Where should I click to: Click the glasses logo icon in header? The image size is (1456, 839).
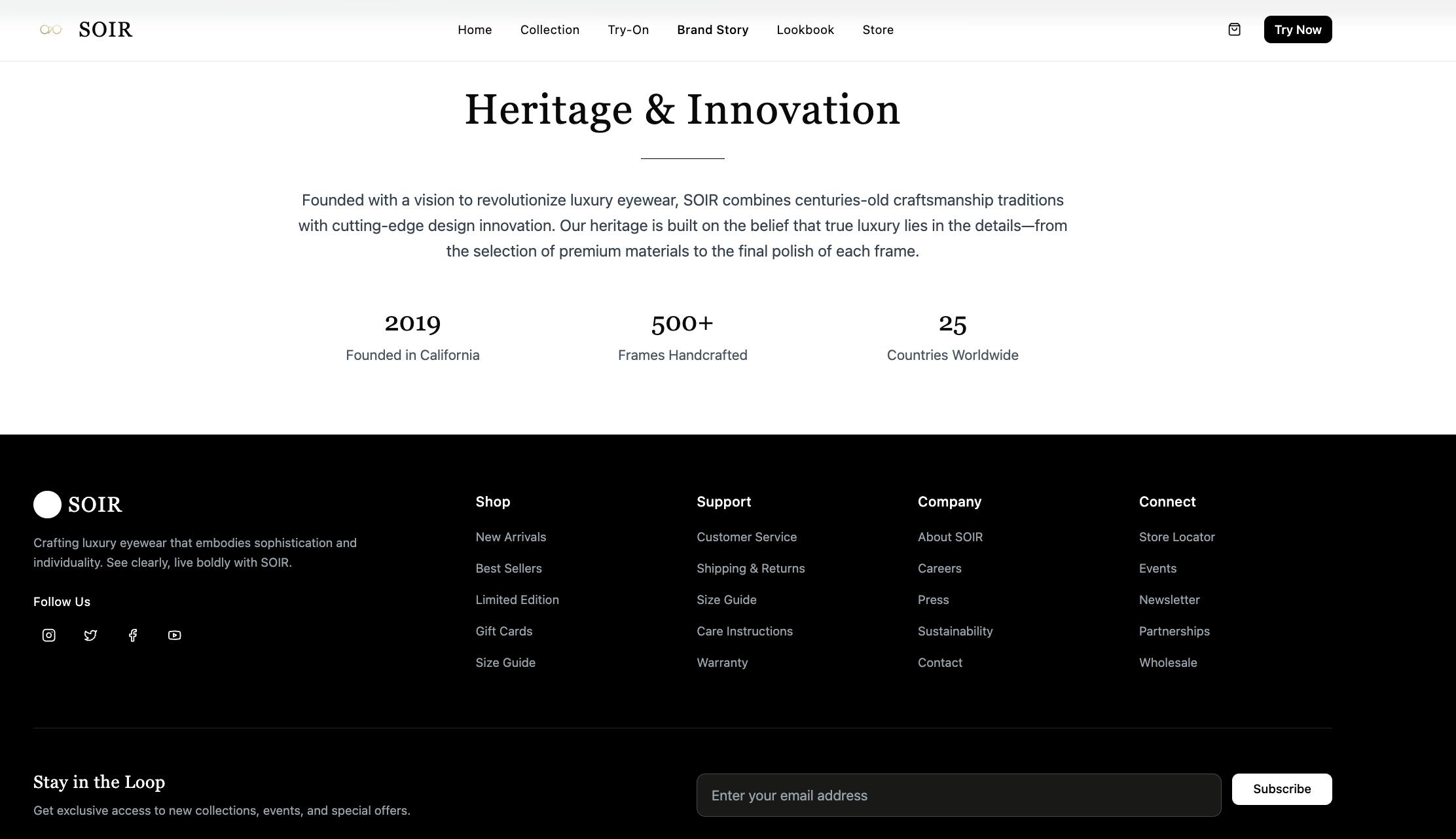pos(50,29)
